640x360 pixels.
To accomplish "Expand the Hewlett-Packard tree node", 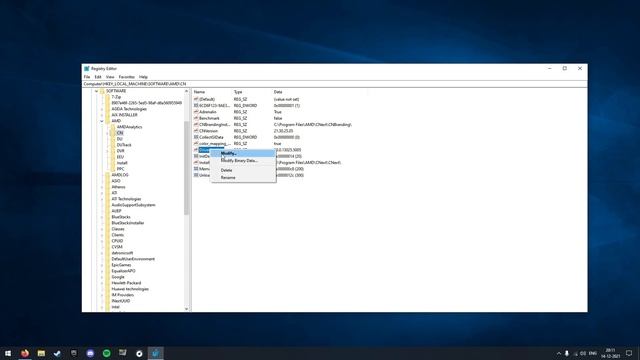I will [x=102, y=283].
